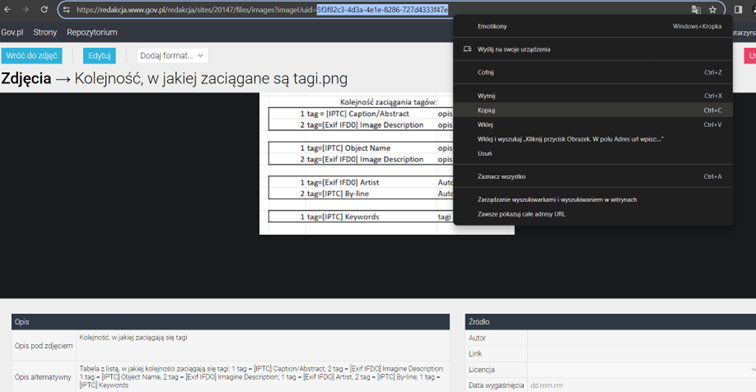
Task: Expand the Dodaj format dropdown
Action: [x=172, y=55]
